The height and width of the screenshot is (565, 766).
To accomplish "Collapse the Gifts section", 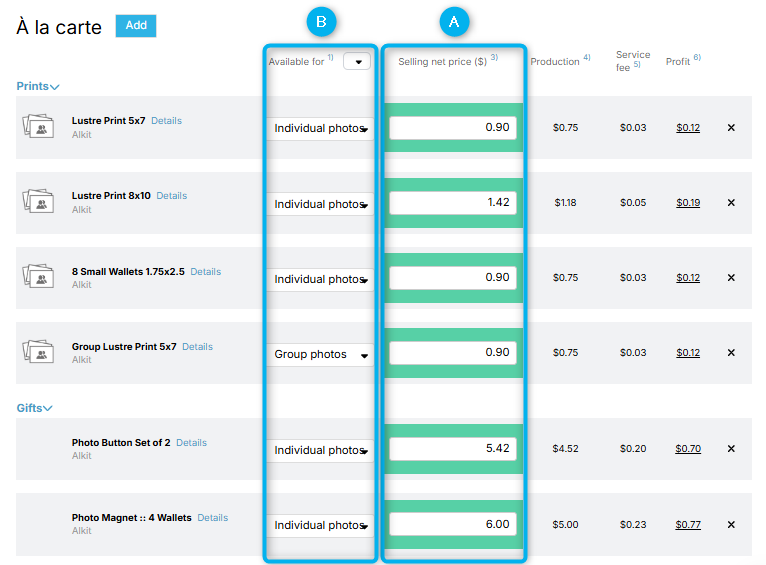I will click(x=34, y=408).
